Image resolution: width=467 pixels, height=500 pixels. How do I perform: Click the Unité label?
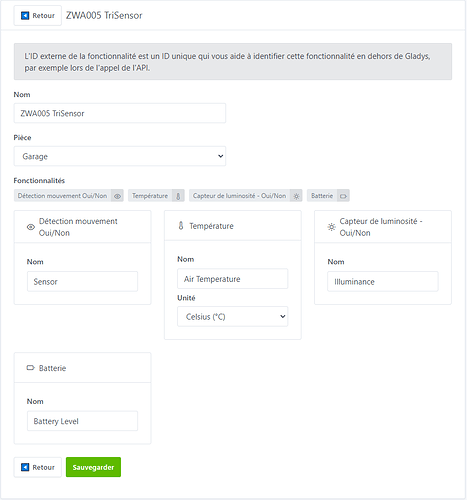click(x=186, y=298)
